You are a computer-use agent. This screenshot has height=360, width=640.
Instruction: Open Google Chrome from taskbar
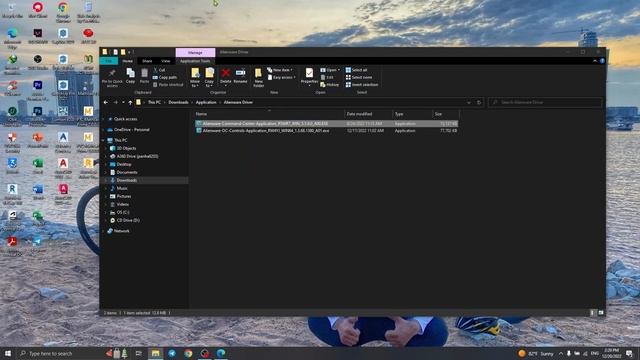click(x=188, y=353)
